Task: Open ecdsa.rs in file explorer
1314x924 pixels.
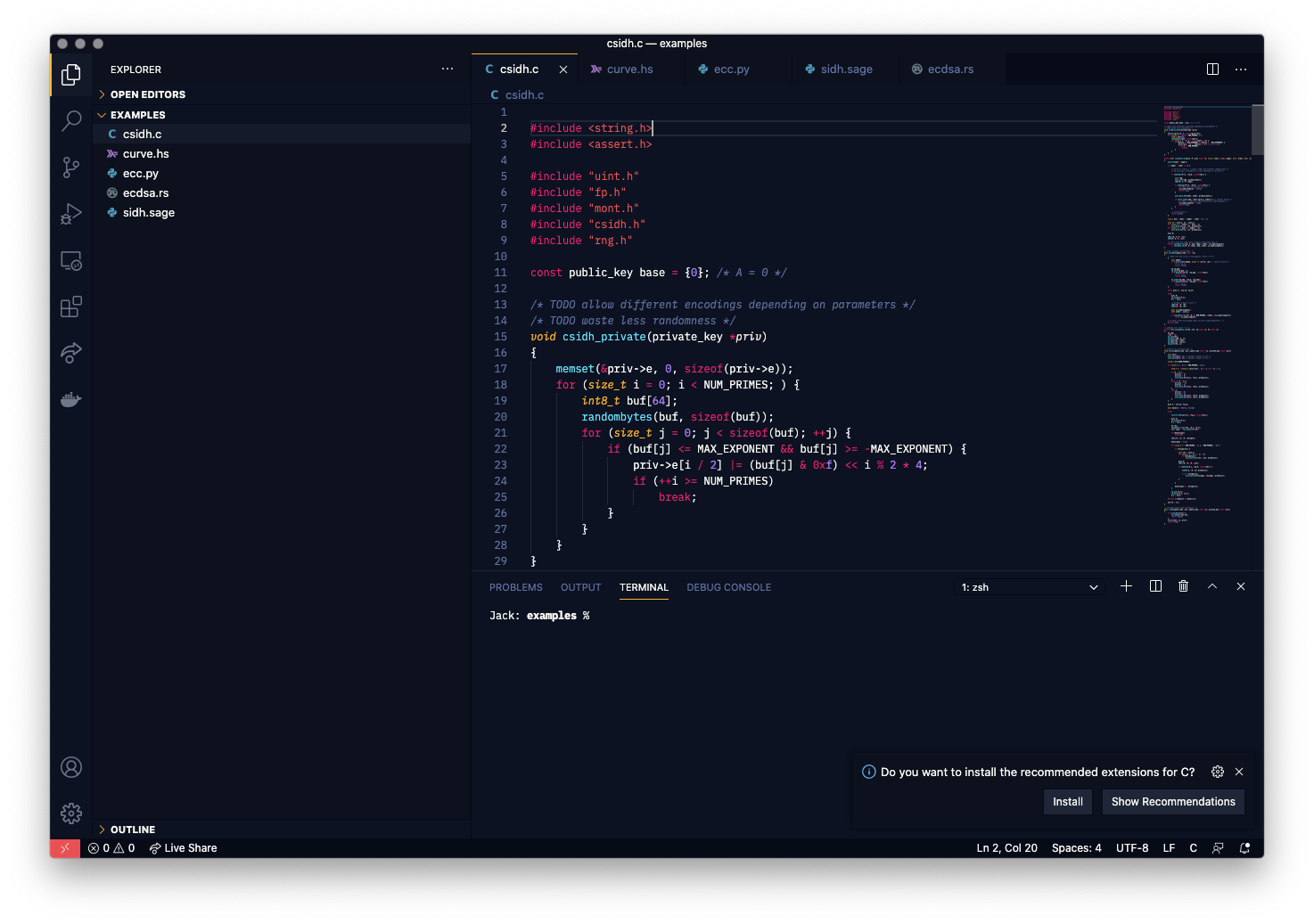Action: (282, 193)
